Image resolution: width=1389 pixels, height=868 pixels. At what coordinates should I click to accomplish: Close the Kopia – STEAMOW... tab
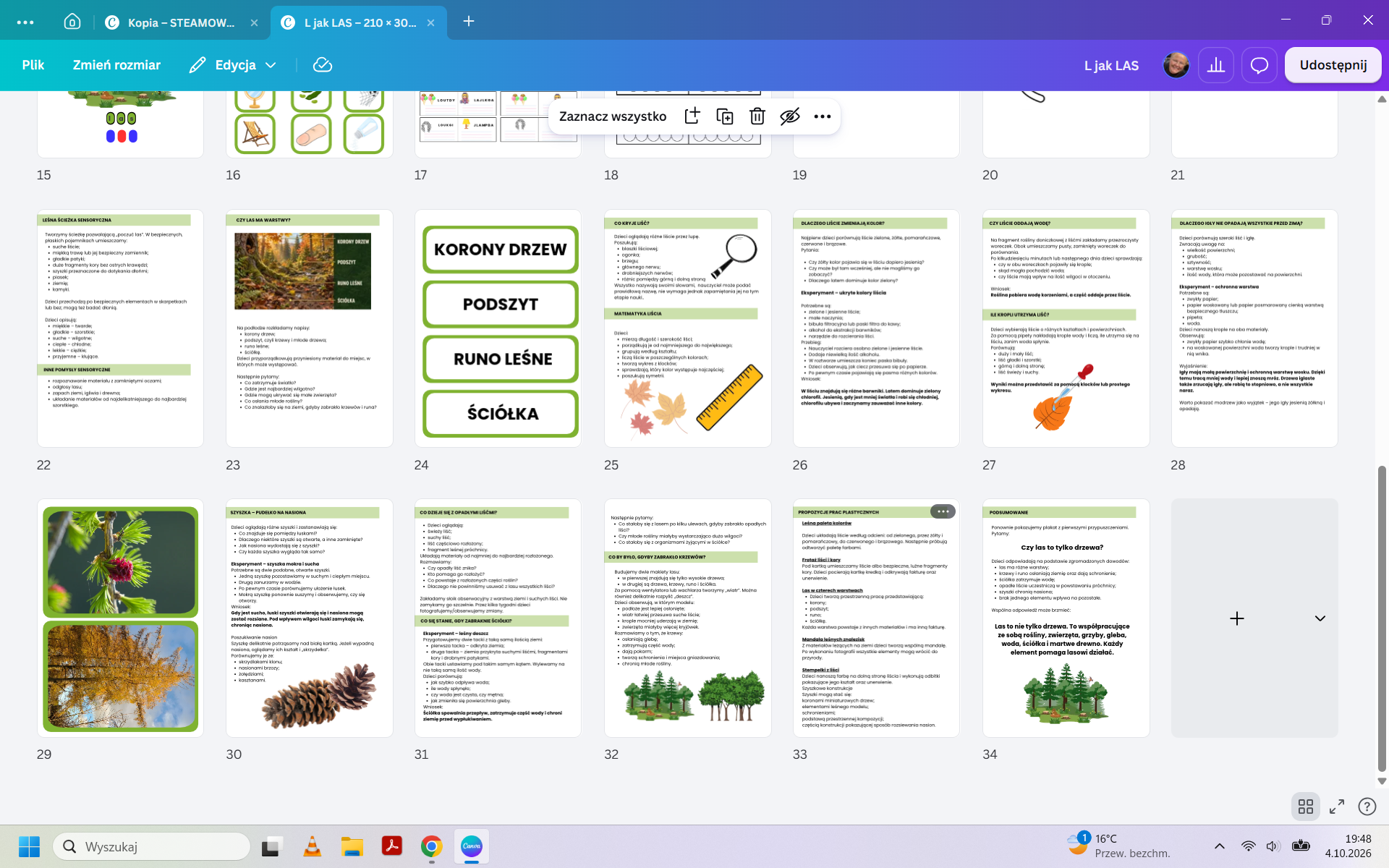254,22
